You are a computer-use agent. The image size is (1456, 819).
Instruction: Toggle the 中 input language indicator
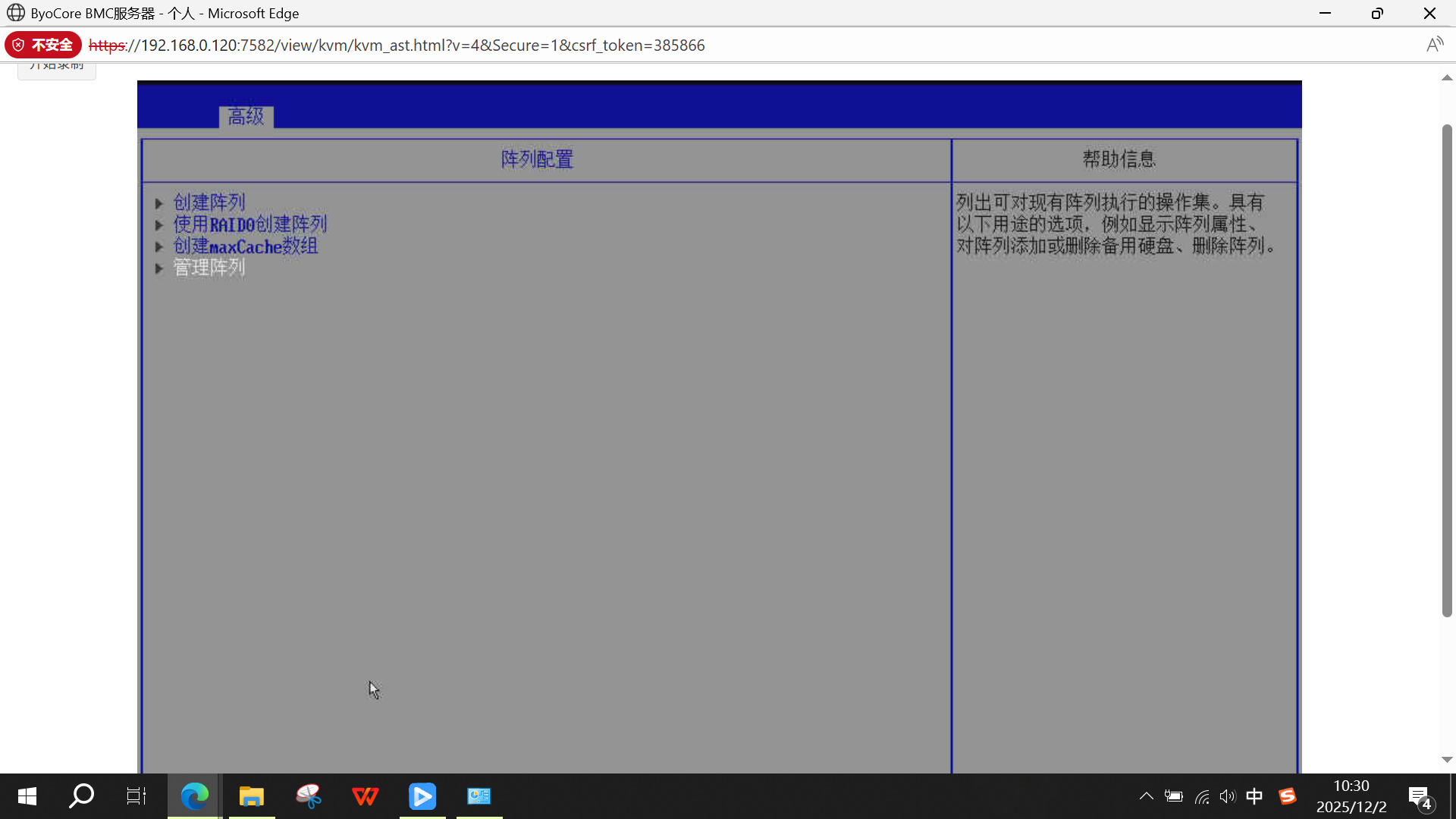[1254, 796]
